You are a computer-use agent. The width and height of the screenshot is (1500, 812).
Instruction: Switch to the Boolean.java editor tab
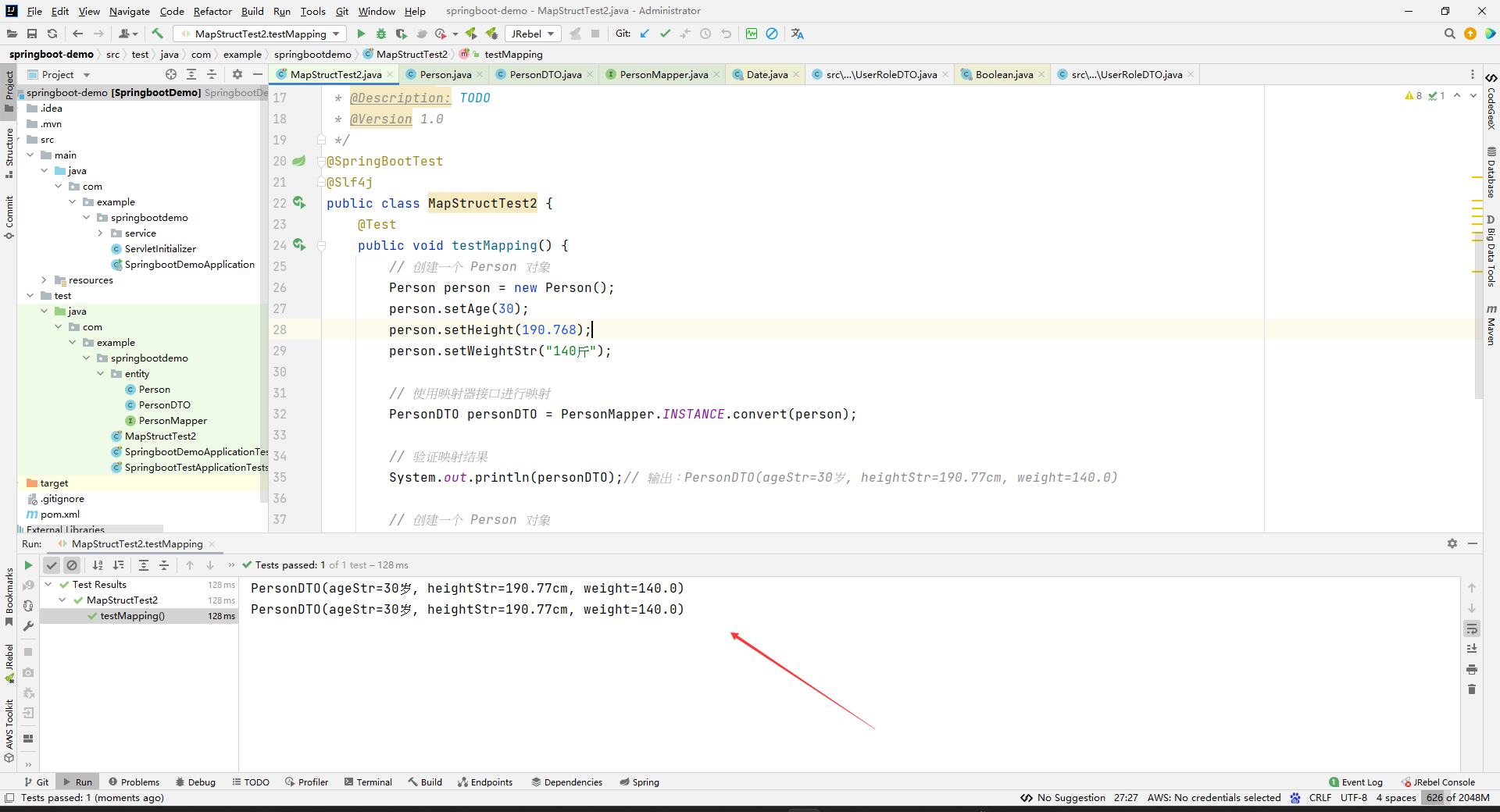1004,74
